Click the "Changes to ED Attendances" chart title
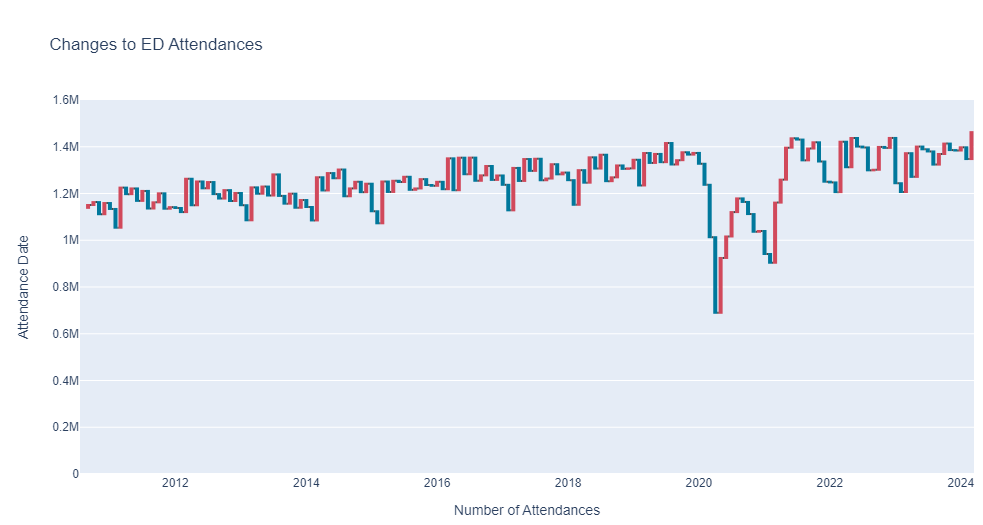983x525 pixels. click(x=155, y=45)
